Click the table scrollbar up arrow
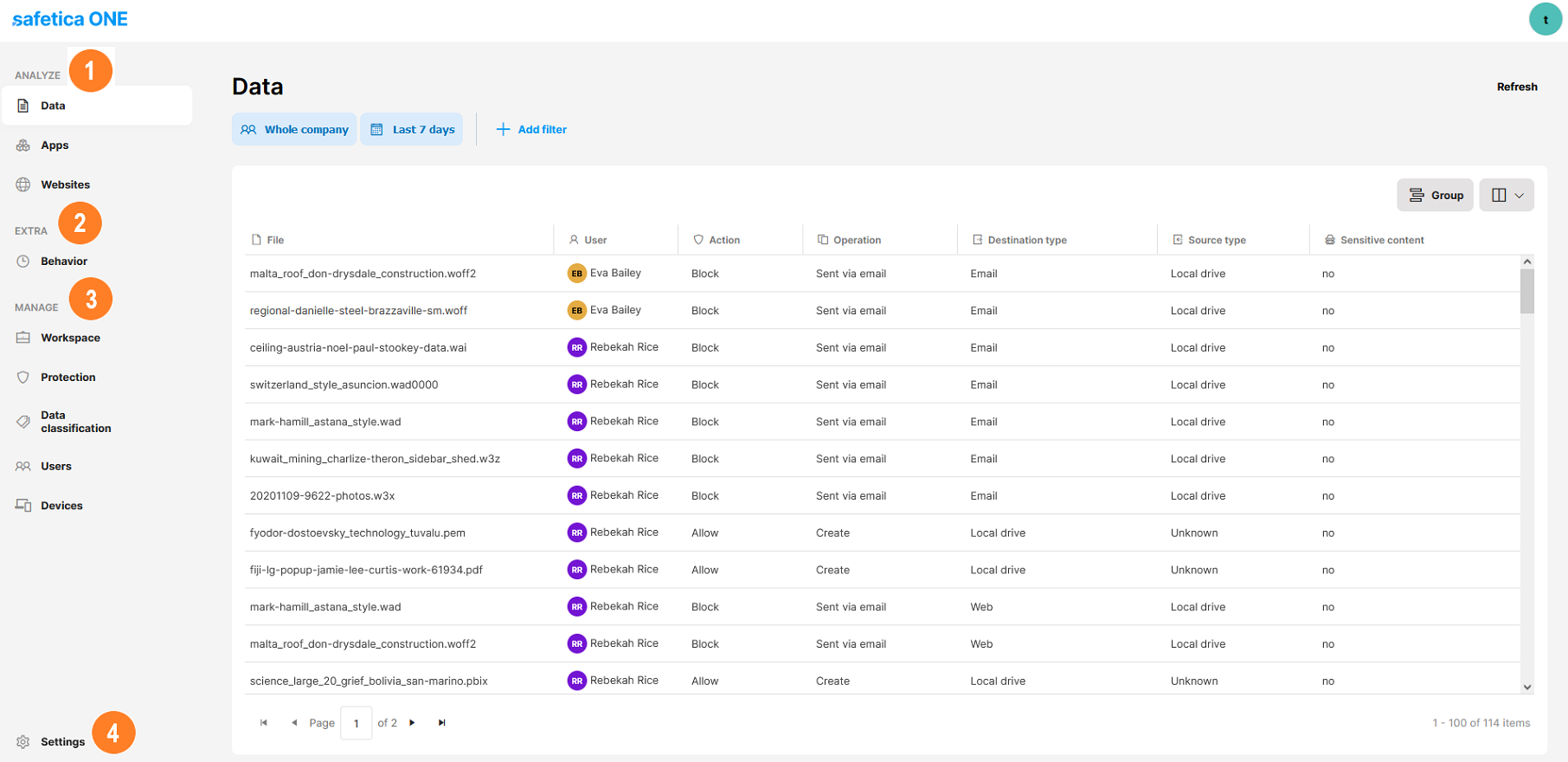 [x=1527, y=262]
